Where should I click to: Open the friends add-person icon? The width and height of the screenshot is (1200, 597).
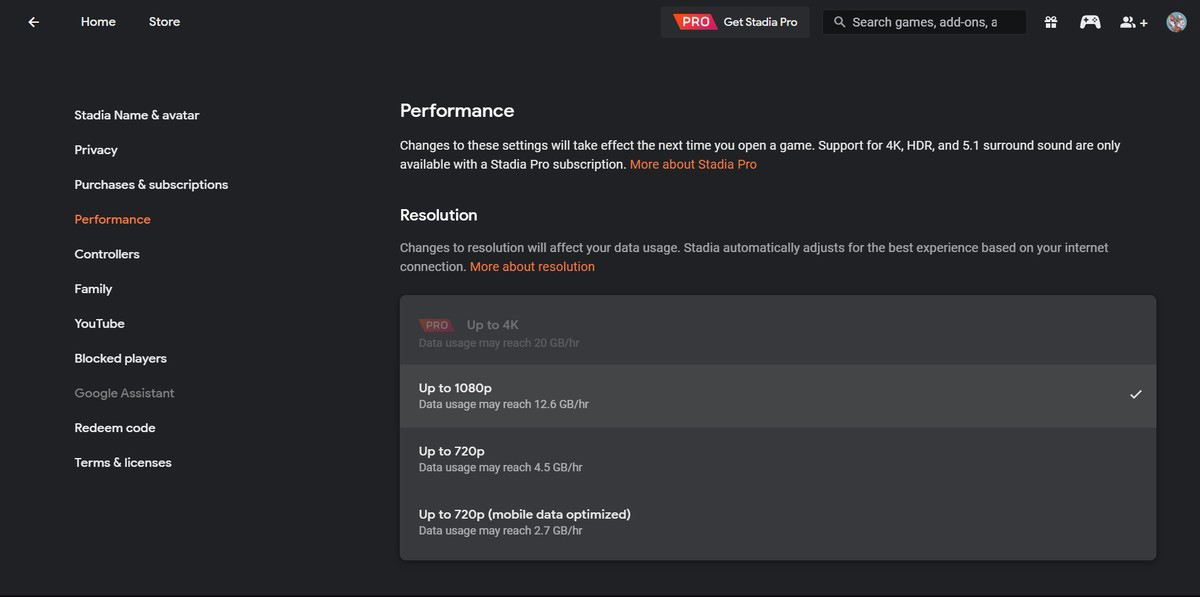click(x=1133, y=22)
